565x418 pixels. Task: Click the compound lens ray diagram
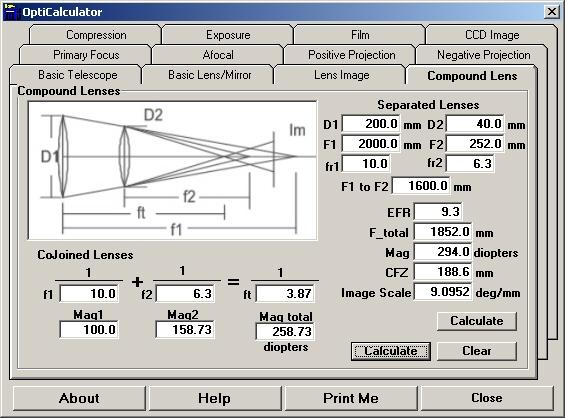[x=173, y=170]
